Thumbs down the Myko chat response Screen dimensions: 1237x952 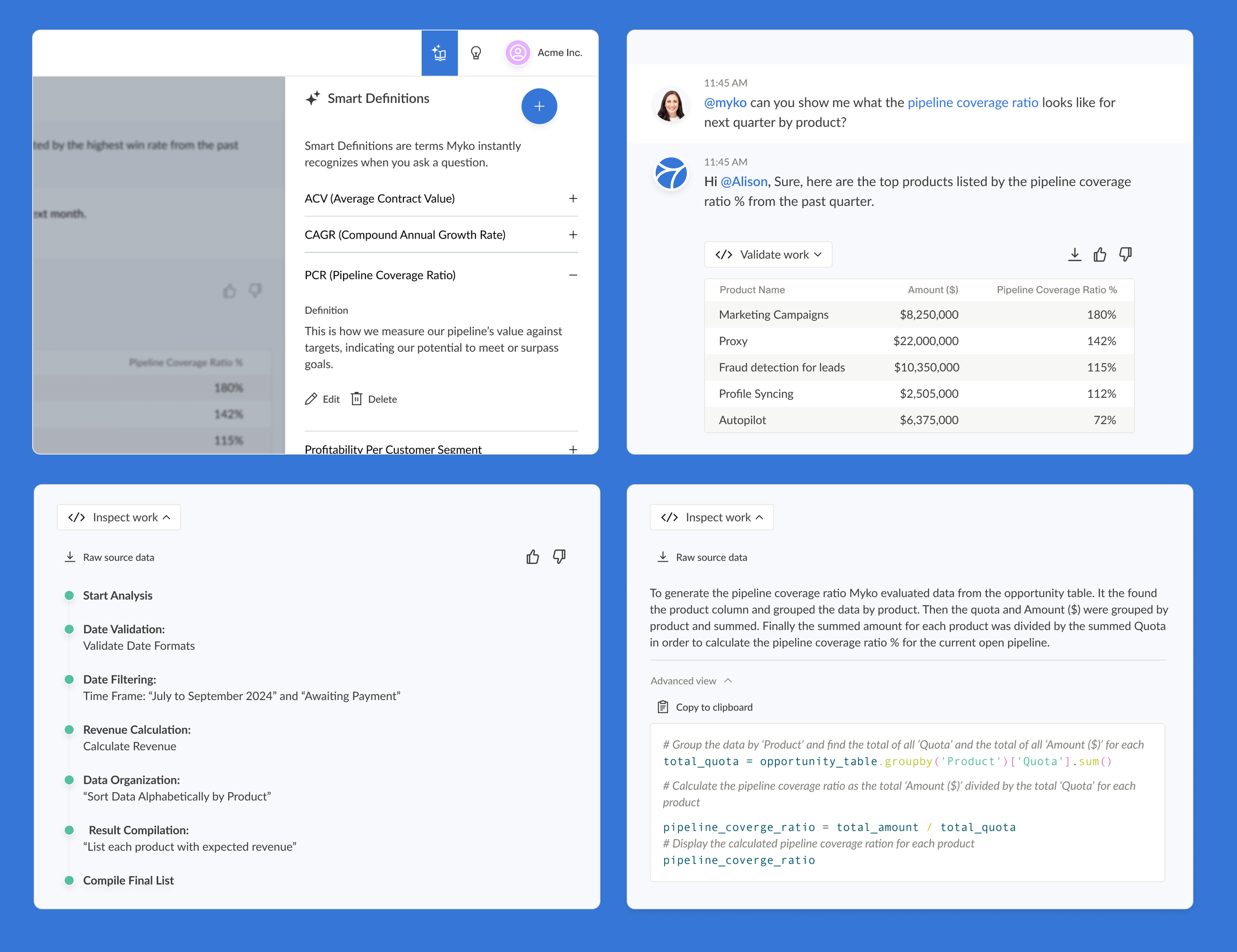click(1125, 254)
